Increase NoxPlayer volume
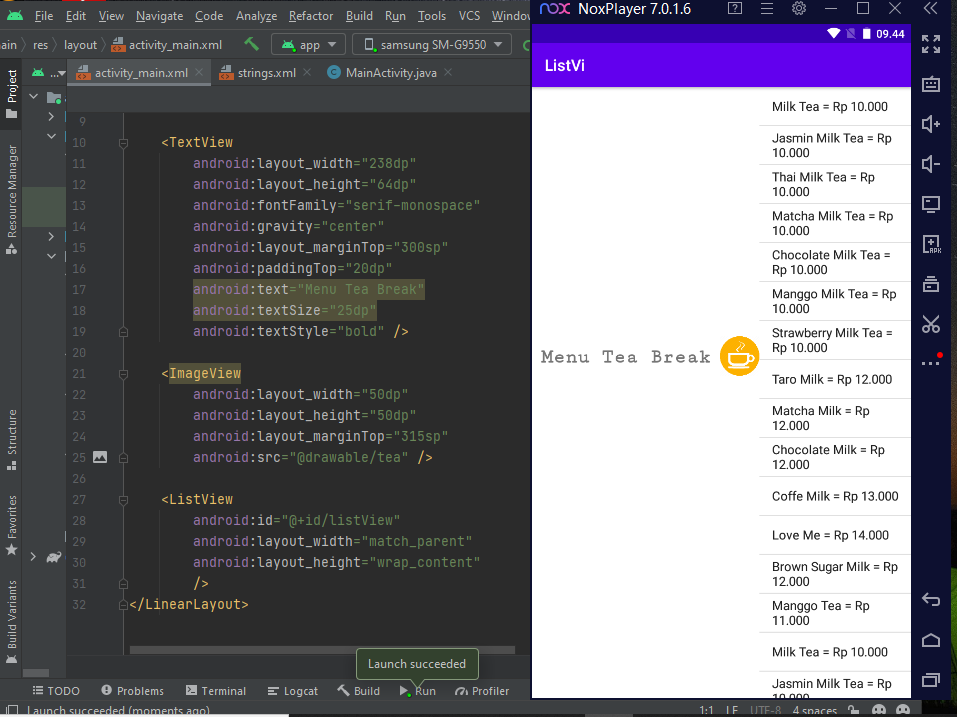 coord(931,124)
